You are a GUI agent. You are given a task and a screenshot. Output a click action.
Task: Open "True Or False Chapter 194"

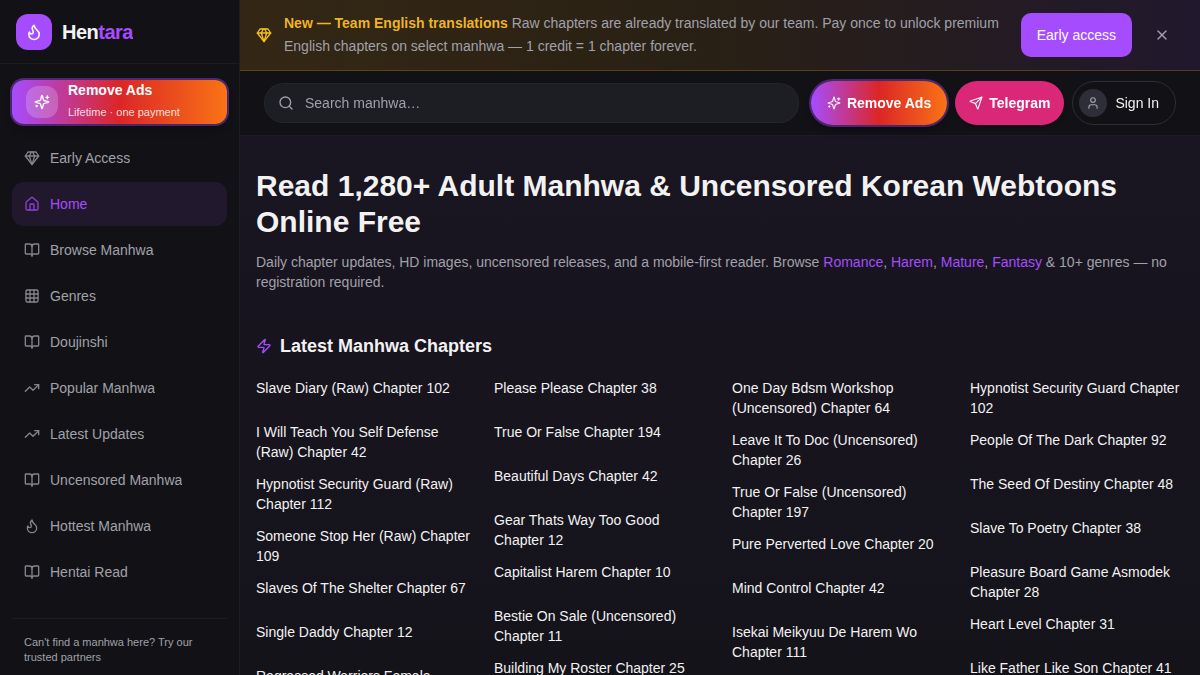coord(577,432)
